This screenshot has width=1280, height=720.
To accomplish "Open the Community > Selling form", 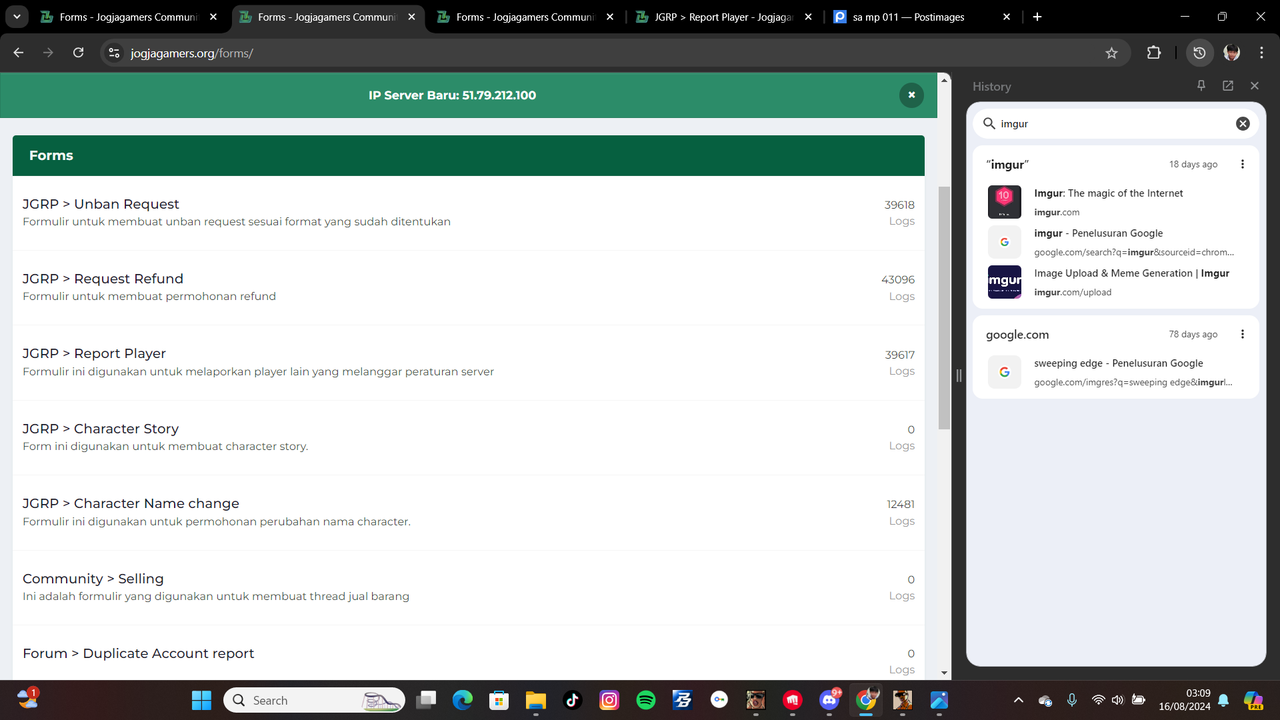I will coord(93,579).
